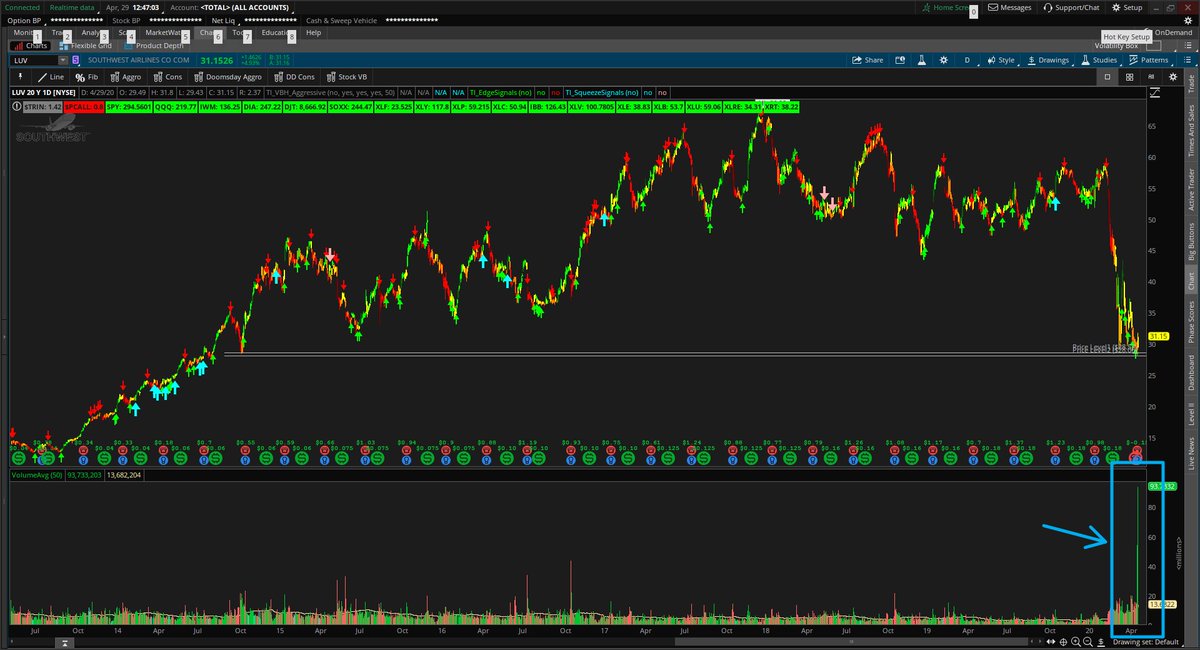Viewport: 1200px width, 650px height.
Task: Click the crosshair target icon
Action: tap(1063, 641)
